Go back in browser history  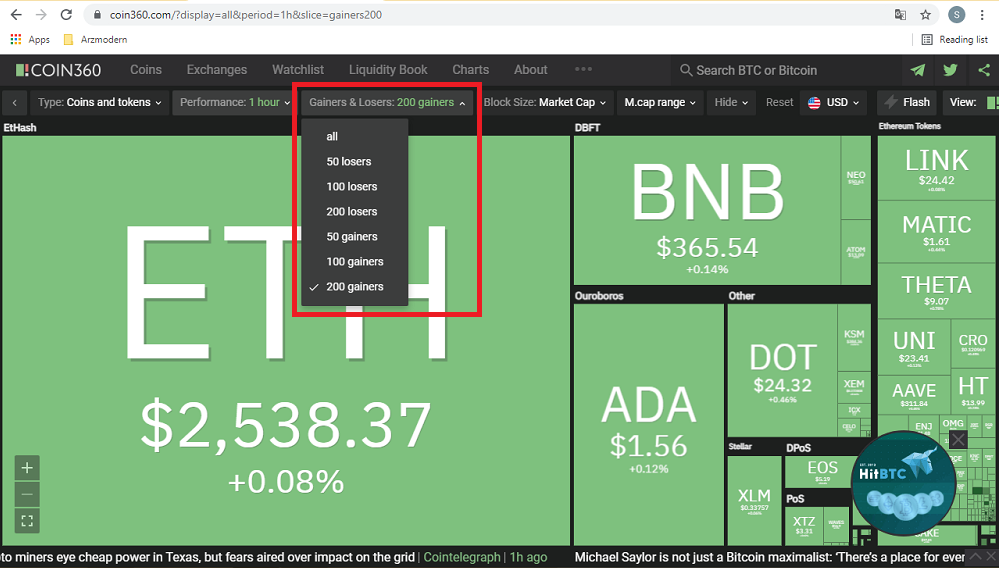tap(16, 15)
